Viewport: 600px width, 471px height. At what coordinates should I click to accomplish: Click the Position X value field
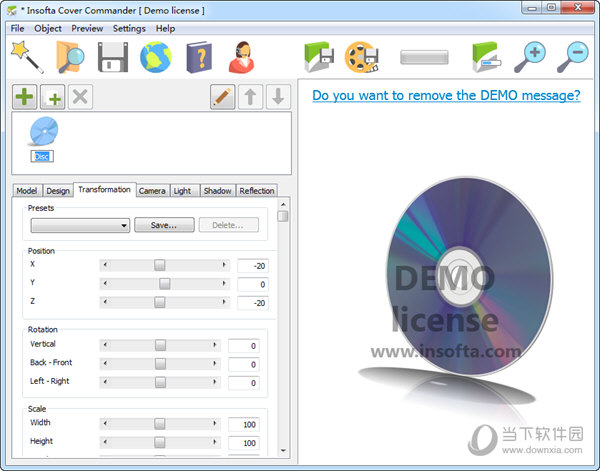[x=253, y=266]
